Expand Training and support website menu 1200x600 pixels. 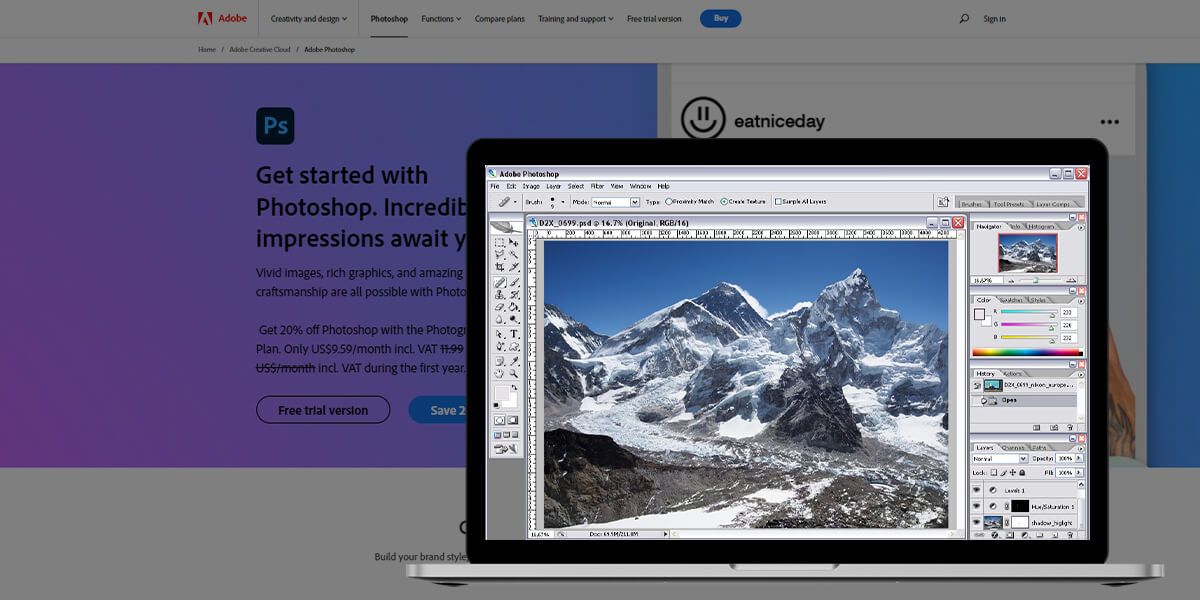tap(576, 18)
